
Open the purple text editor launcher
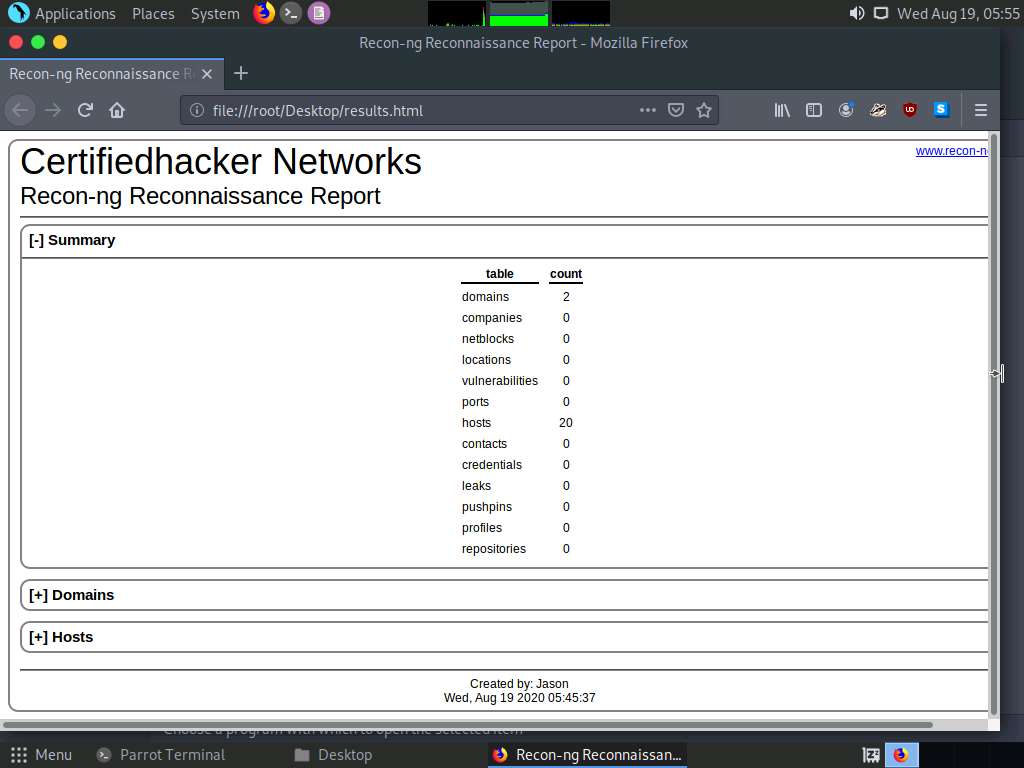pyautogui.click(x=319, y=13)
